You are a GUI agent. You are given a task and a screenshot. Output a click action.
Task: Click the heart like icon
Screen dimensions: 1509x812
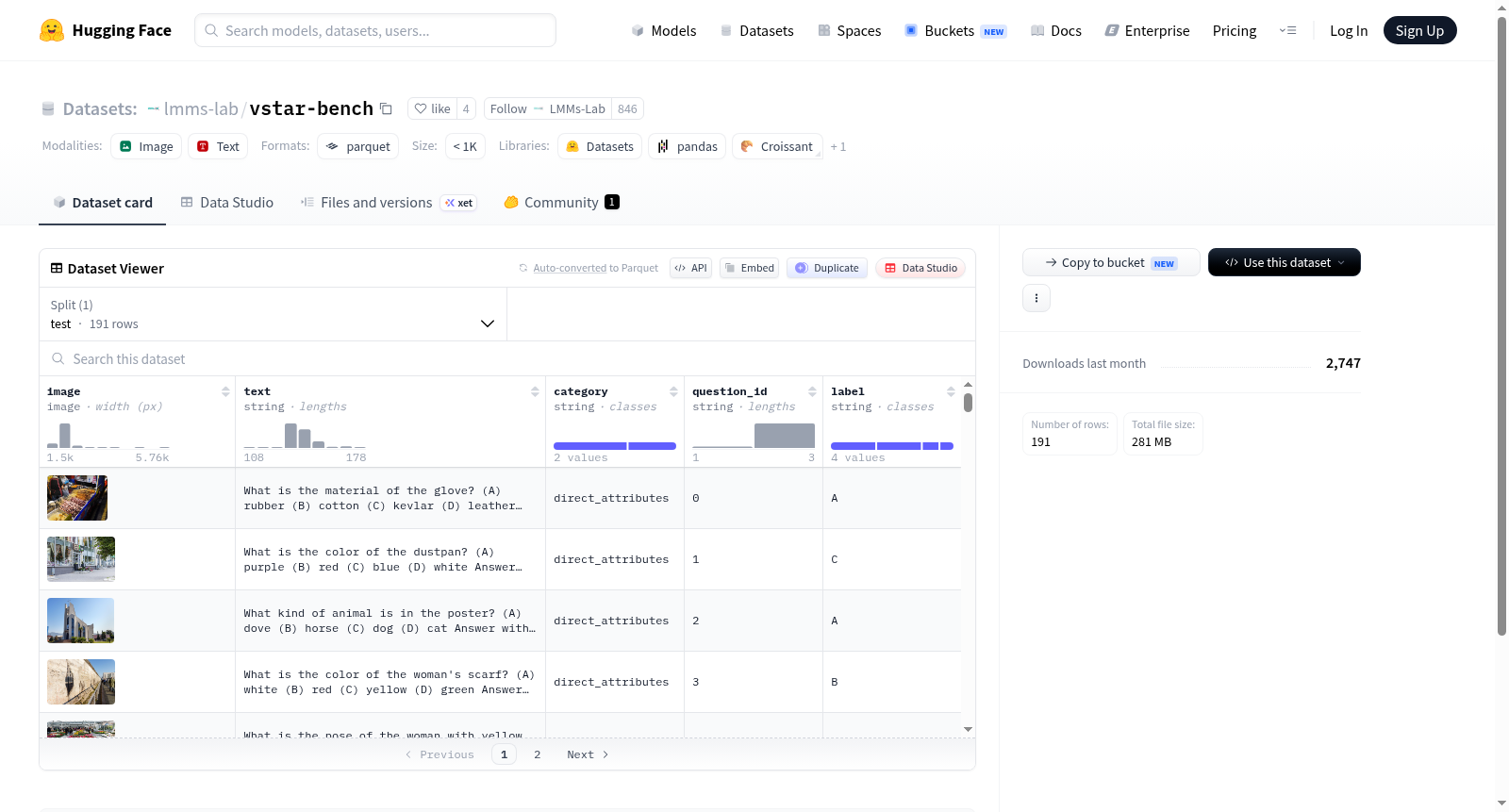(x=421, y=108)
